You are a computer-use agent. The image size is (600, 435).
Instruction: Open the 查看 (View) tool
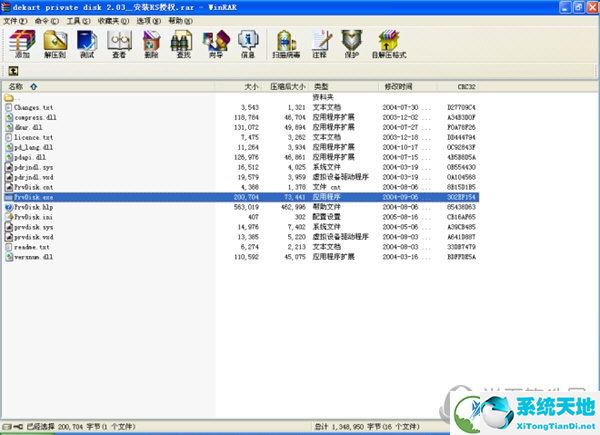point(119,44)
